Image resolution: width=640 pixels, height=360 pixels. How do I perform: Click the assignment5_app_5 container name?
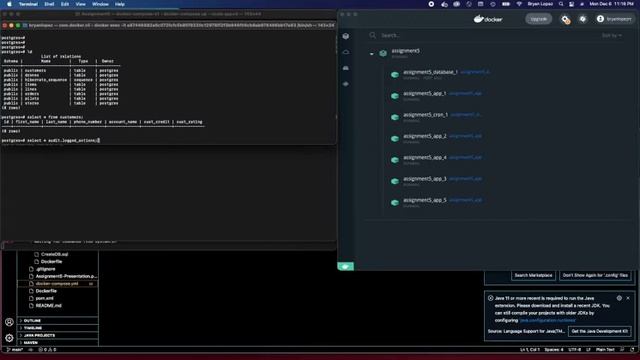425,200
